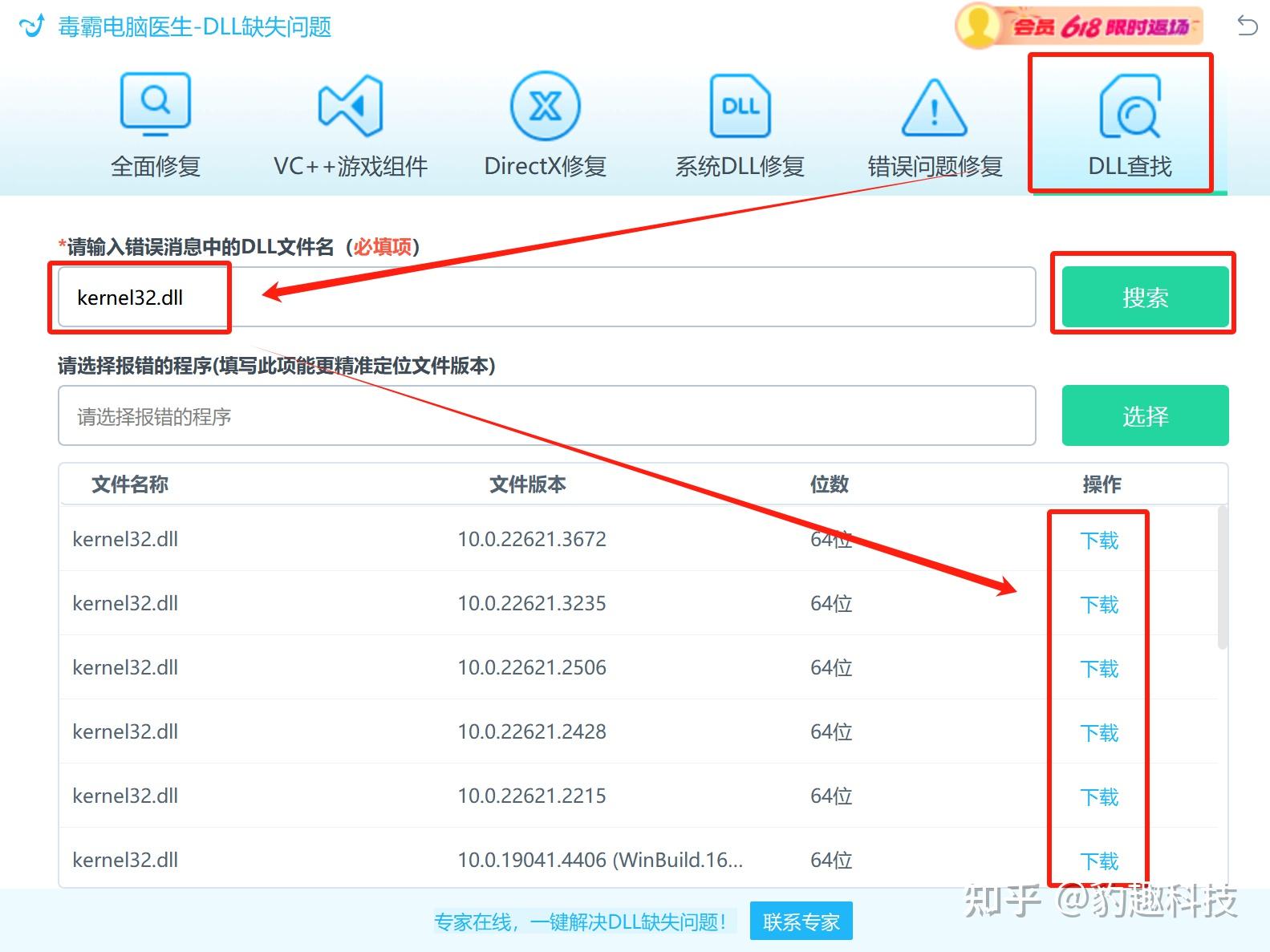Click the DLL filename input field
1270x952 pixels.
[x=546, y=297]
